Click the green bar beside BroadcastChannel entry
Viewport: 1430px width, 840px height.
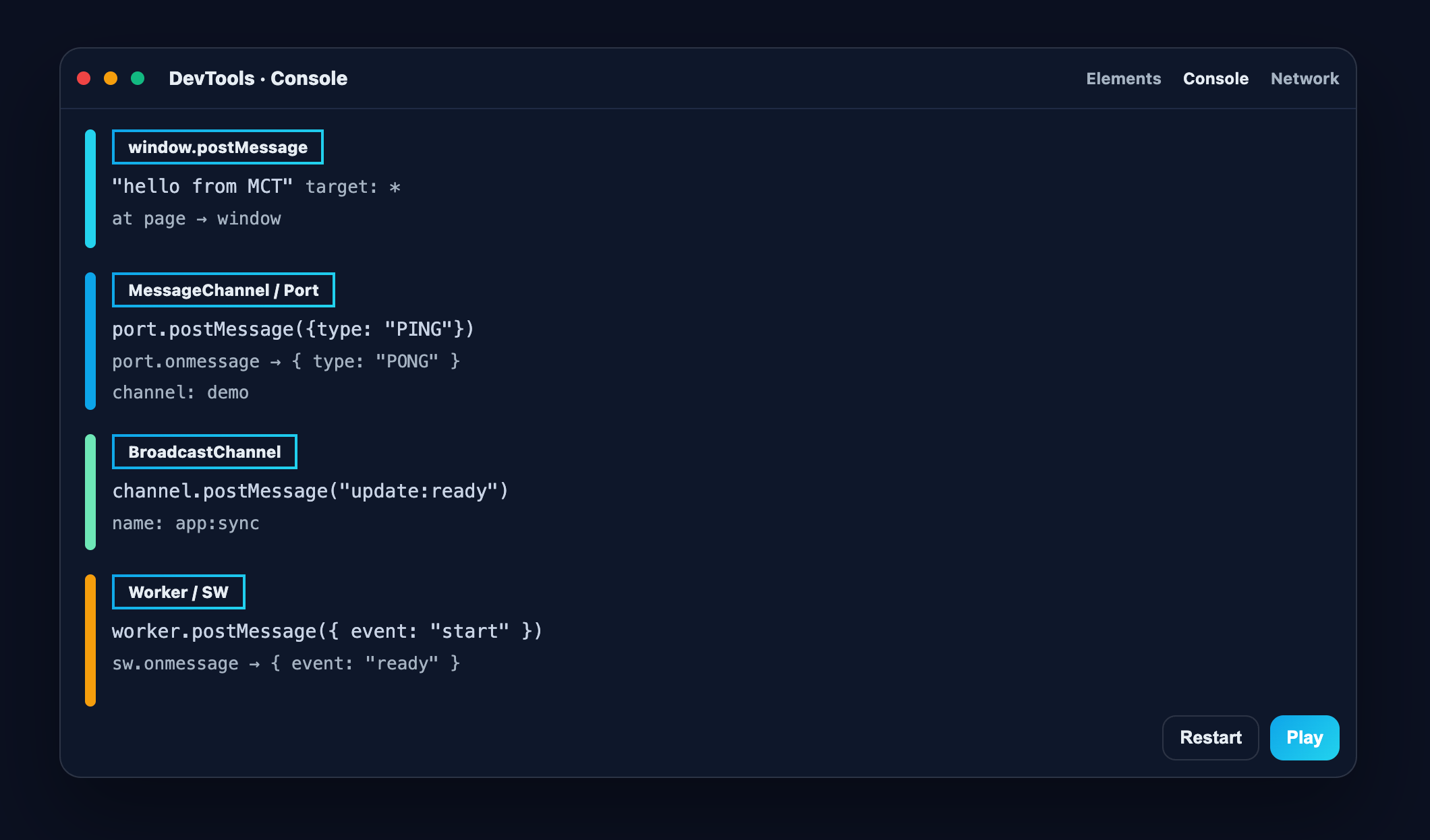90,492
